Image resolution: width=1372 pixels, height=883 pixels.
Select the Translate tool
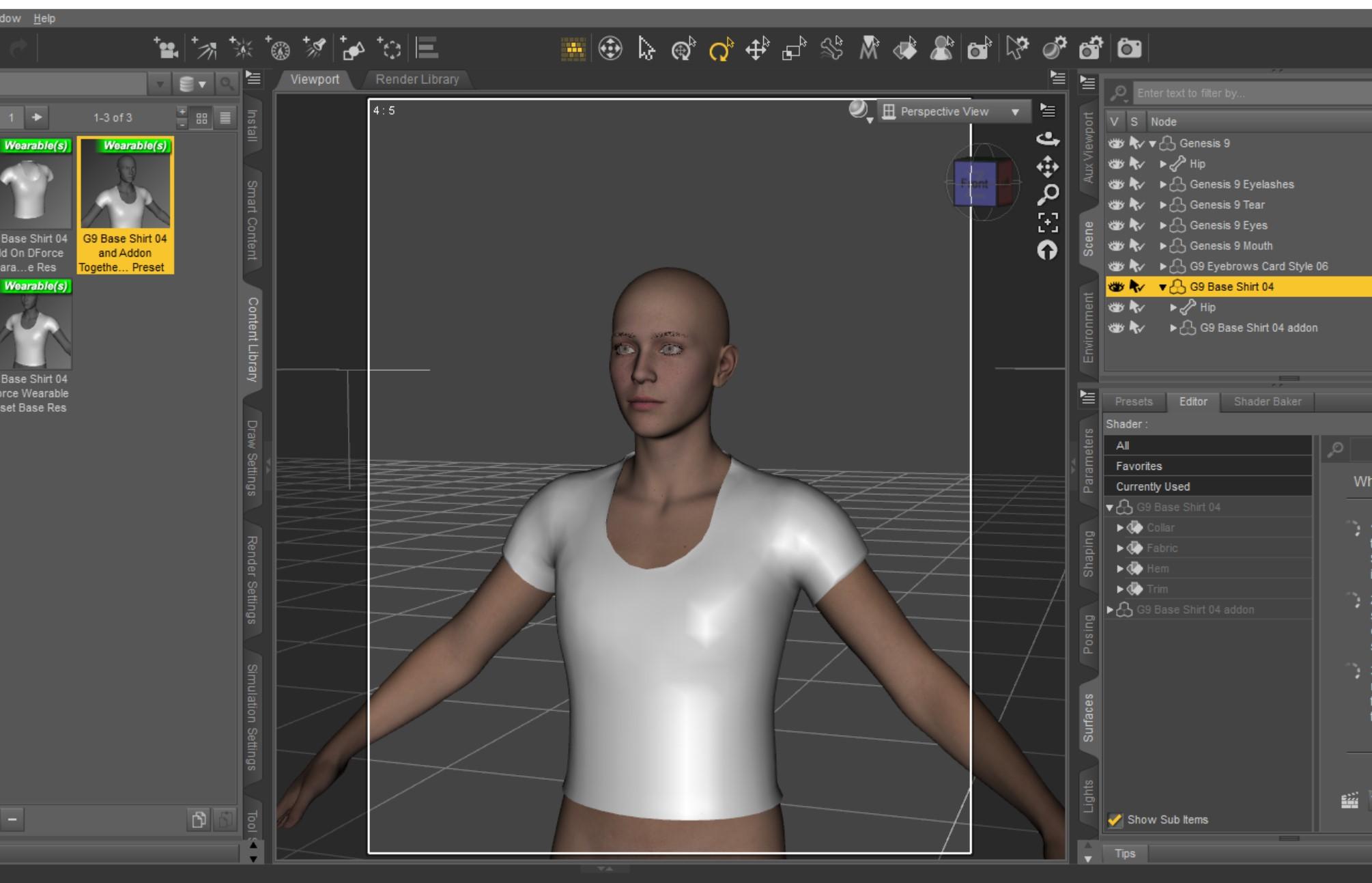pyautogui.click(x=757, y=49)
